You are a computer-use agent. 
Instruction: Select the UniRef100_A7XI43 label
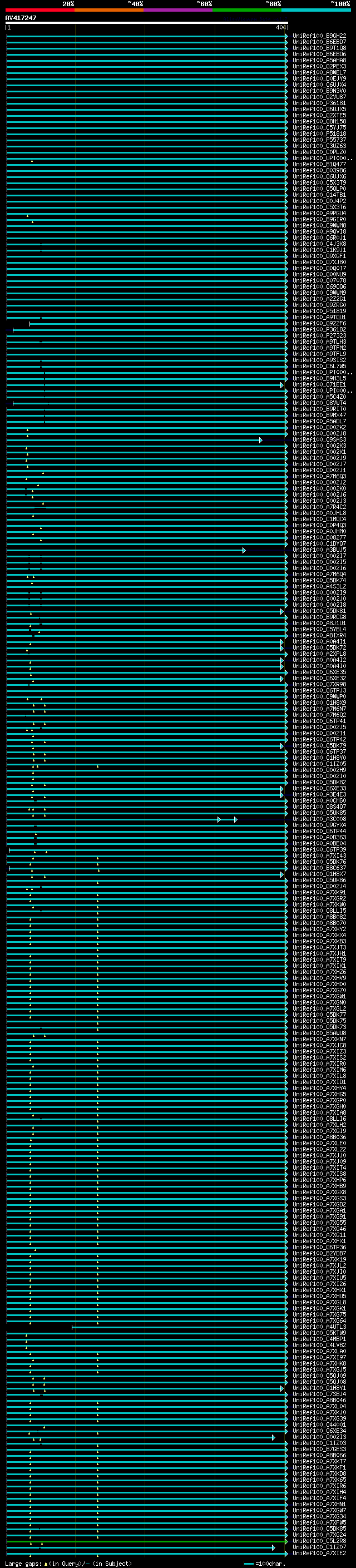(x=319, y=856)
